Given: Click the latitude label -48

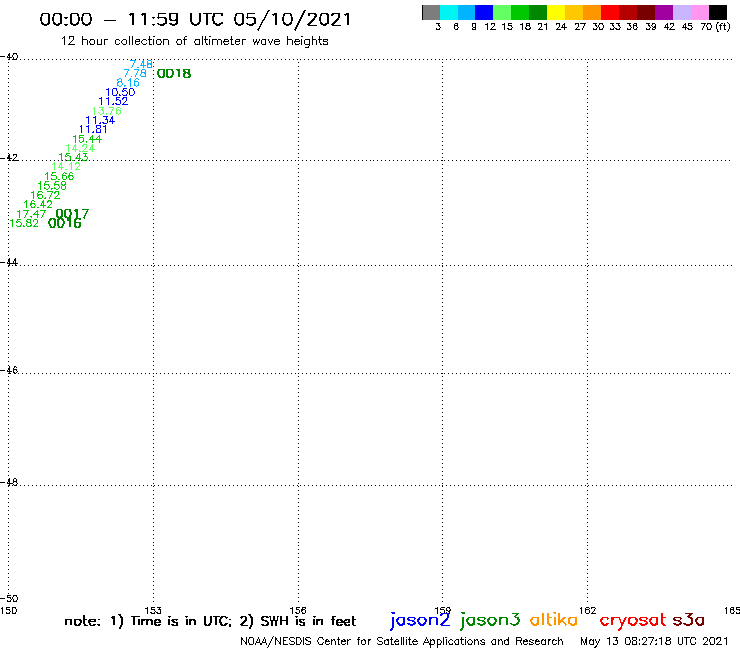Looking at the screenshot, I should point(9,482).
